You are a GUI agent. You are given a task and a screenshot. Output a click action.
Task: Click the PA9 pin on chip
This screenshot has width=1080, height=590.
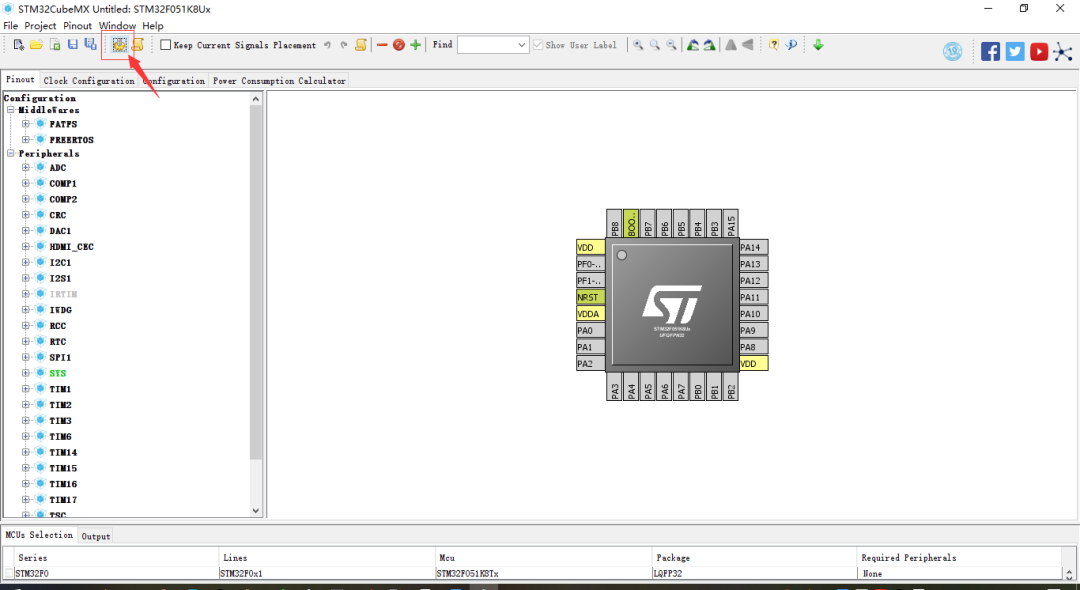754,330
